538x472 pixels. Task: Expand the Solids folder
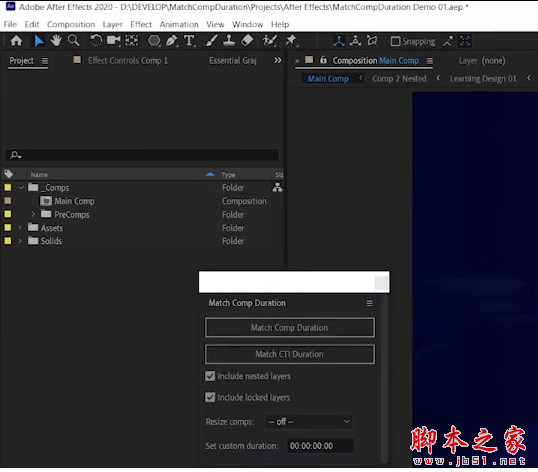click(20, 241)
